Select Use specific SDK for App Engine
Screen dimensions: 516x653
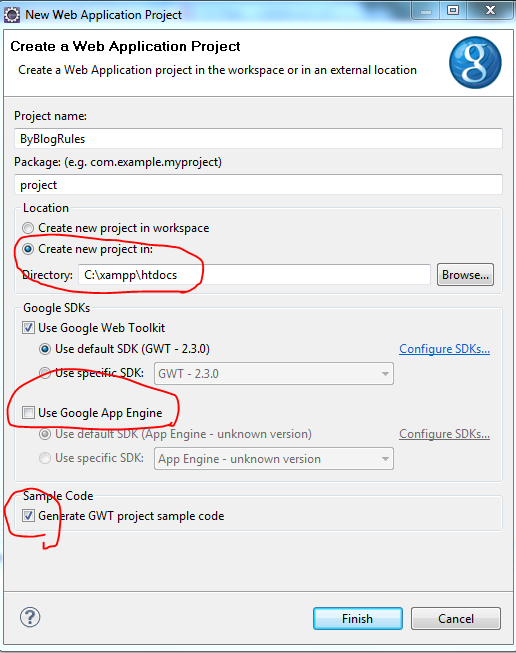pyautogui.click(x=45, y=458)
